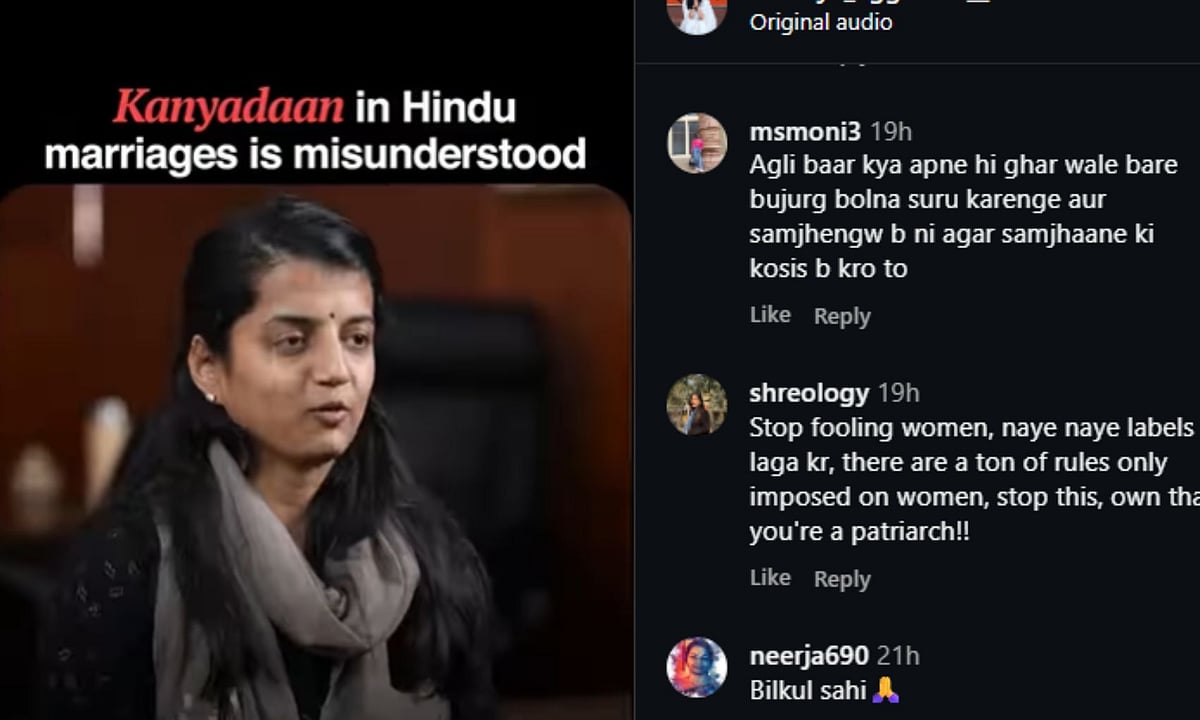
Task: Like shreology's comment
Action: (770, 578)
